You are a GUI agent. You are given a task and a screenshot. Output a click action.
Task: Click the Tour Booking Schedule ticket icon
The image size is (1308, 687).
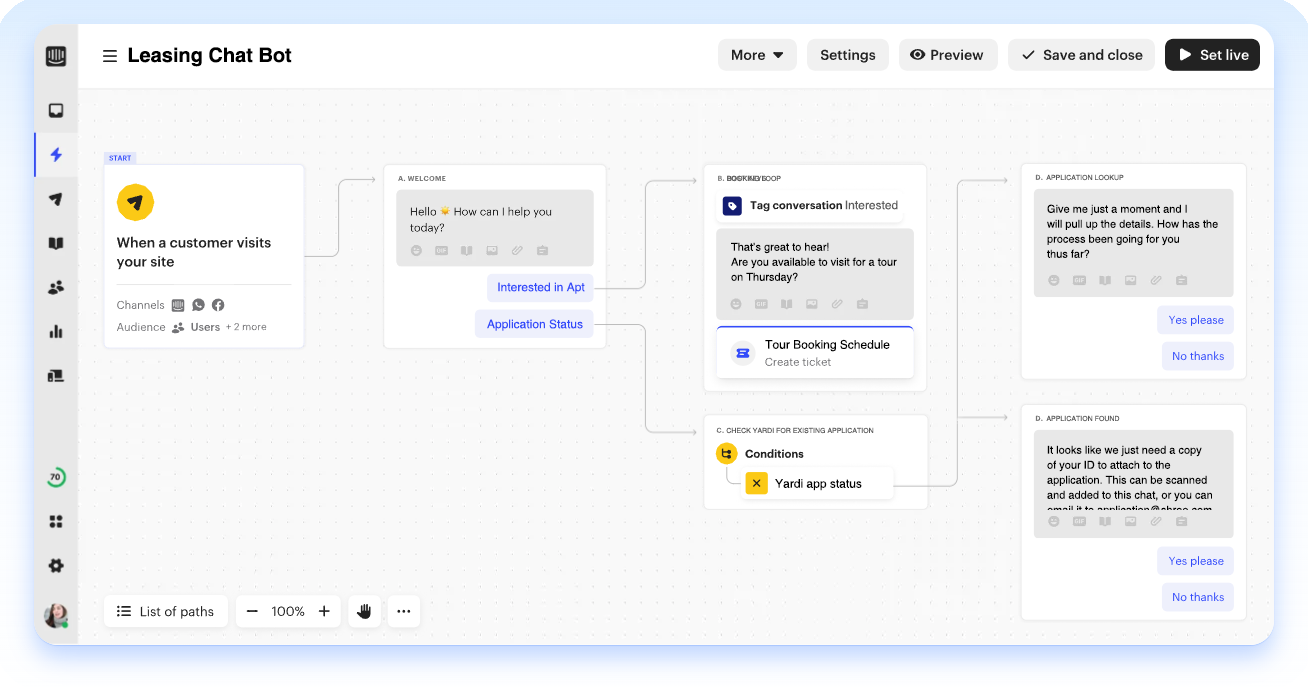click(741, 352)
